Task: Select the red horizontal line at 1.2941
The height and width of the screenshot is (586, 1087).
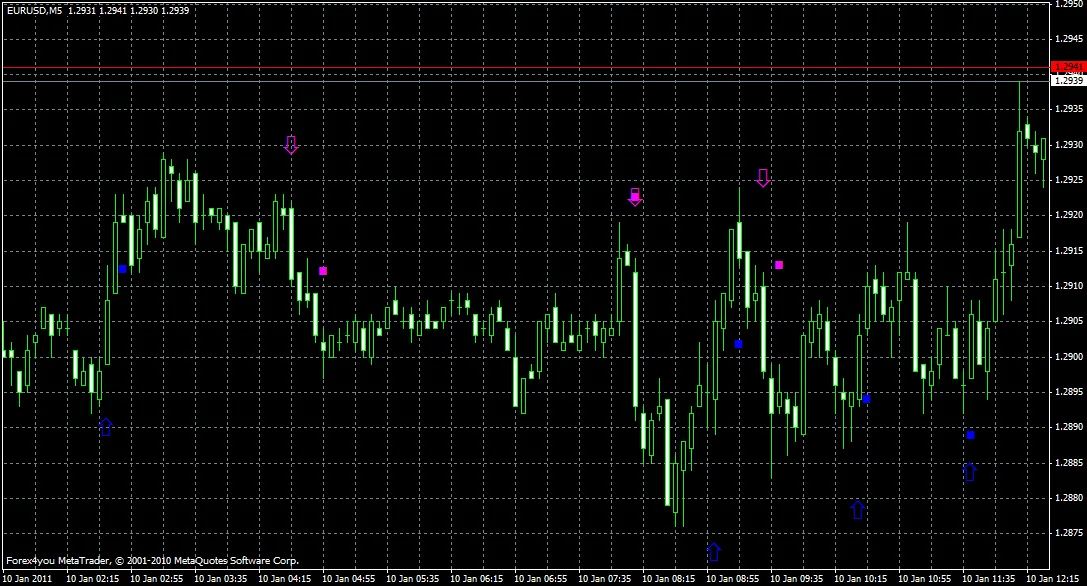Action: pyautogui.click(x=525, y=68)
